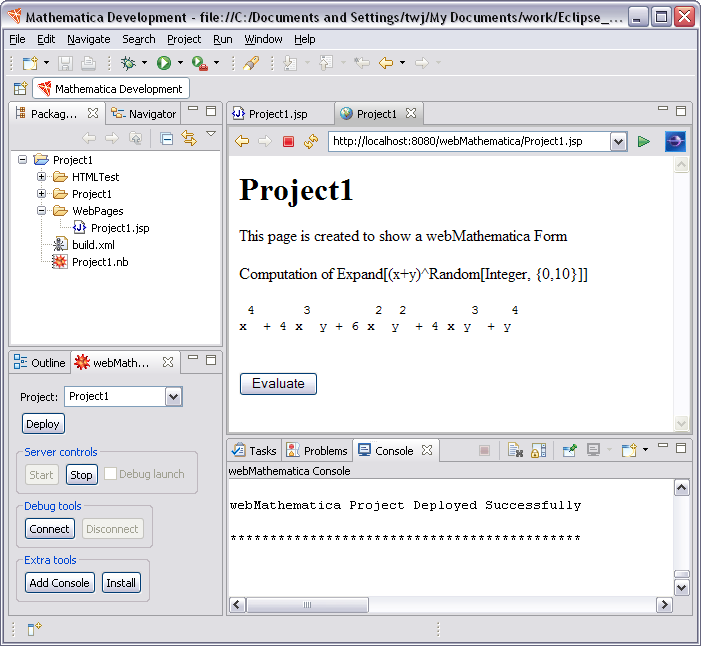Click the red browser Stop icon
The width and height of the screenshot is (701, 646).
(288, 142)
